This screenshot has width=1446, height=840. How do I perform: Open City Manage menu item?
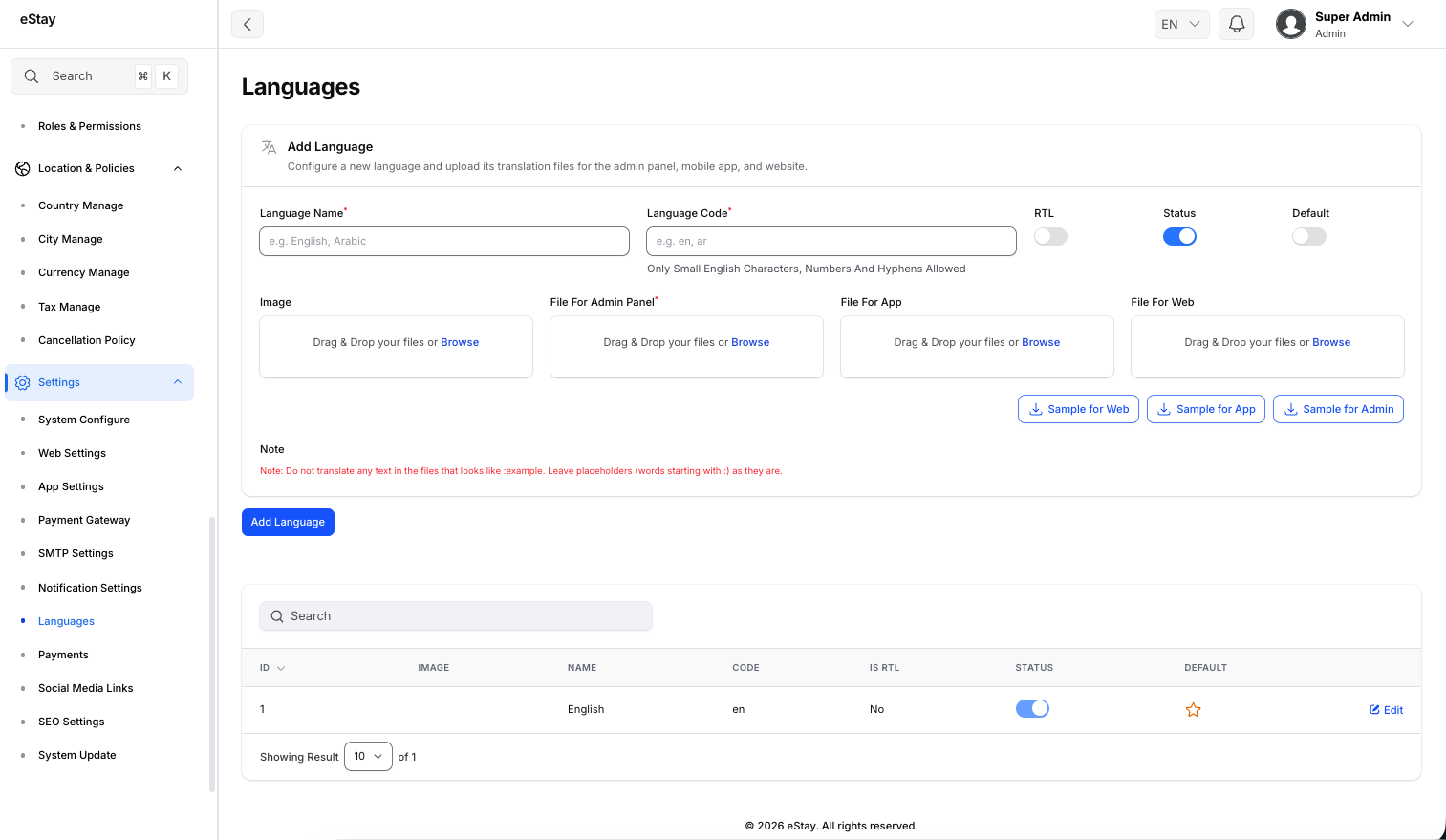(71, 239)
